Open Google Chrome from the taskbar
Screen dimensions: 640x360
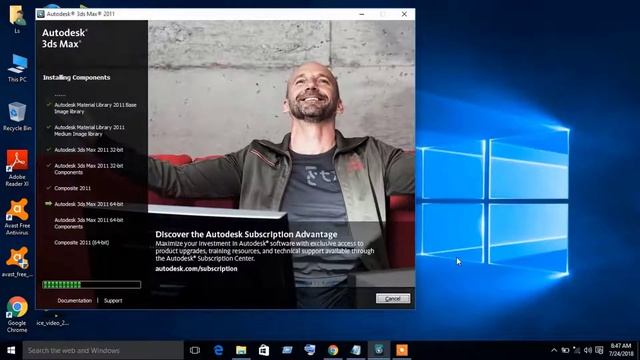[333, 350]
